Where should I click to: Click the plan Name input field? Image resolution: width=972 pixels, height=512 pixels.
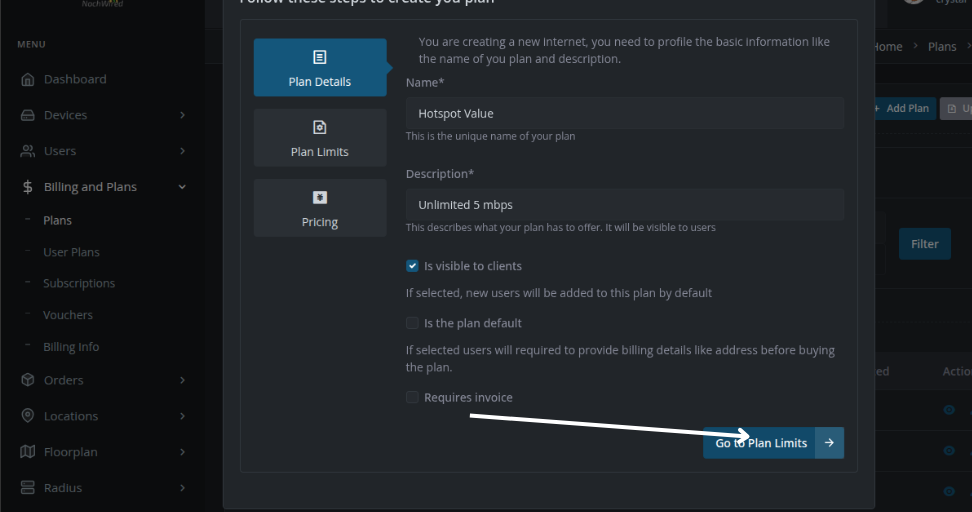tap(624, 113)
